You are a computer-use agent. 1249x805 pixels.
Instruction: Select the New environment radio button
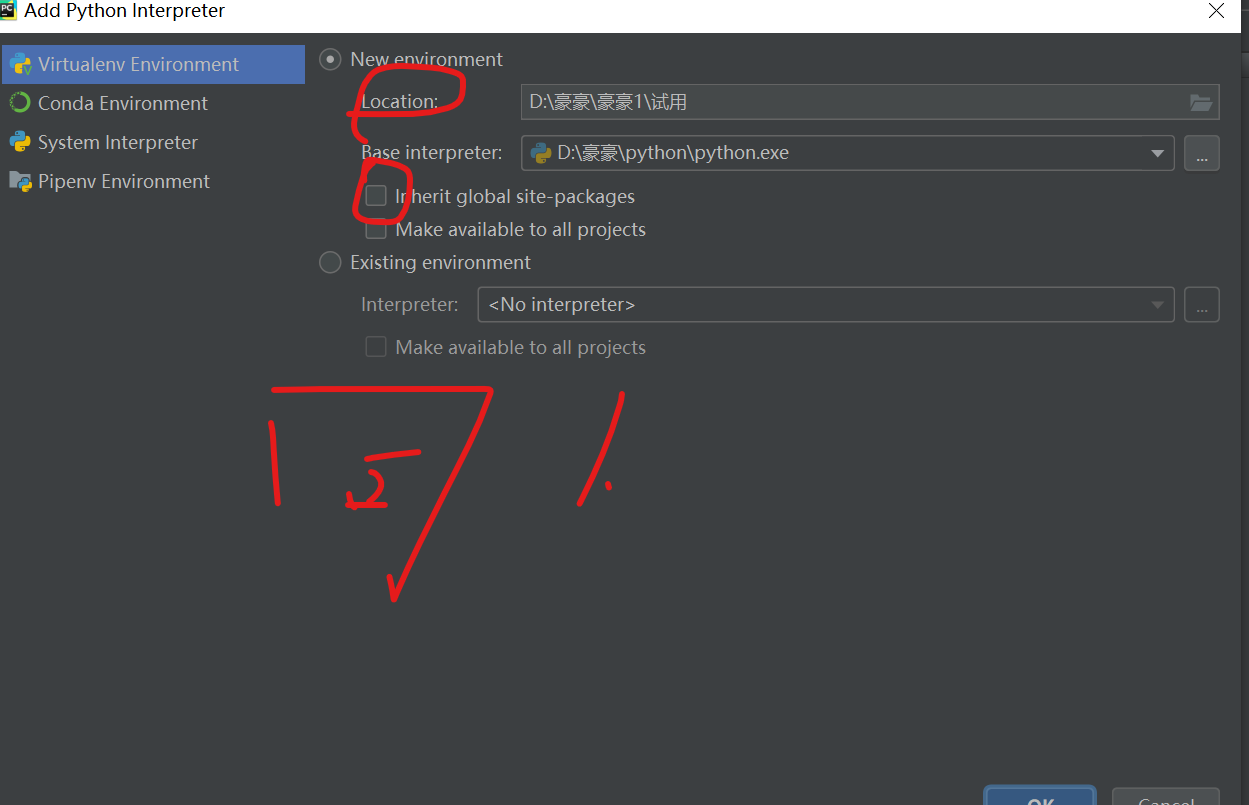329,60
